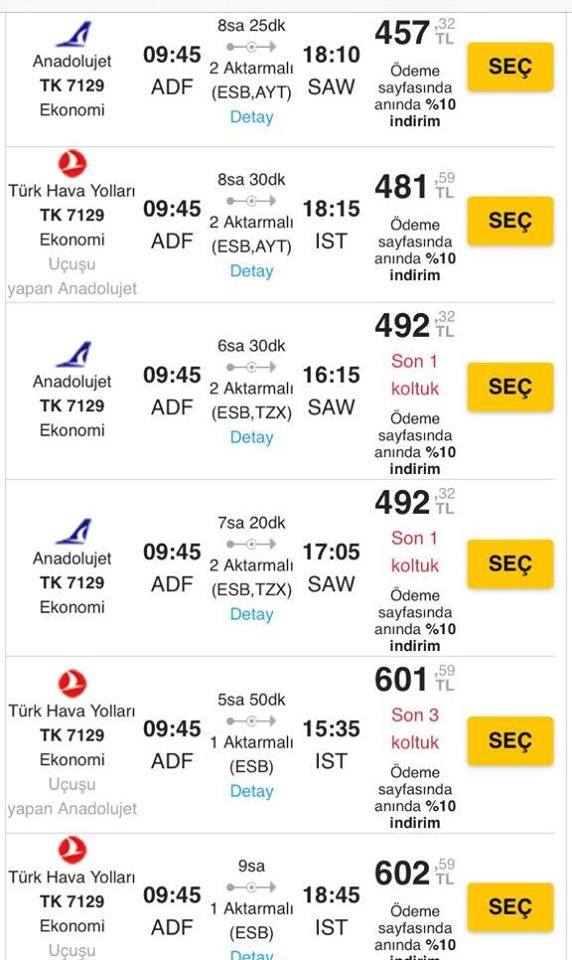This screenshot has height=960, width=572.
Task: Click the Türk Hava Yolları logo on the 481 TL flight
Action: [72, 163]
